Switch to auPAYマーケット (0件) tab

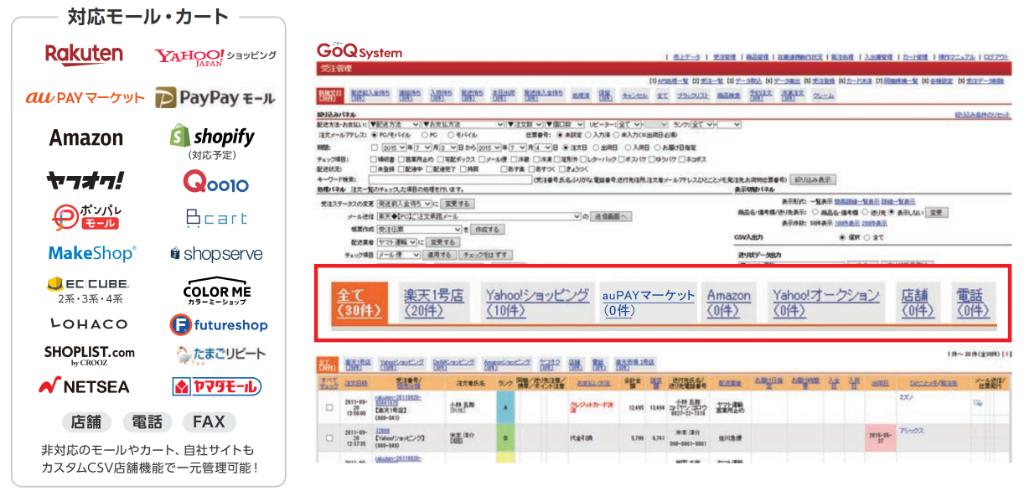coord(648,302)
